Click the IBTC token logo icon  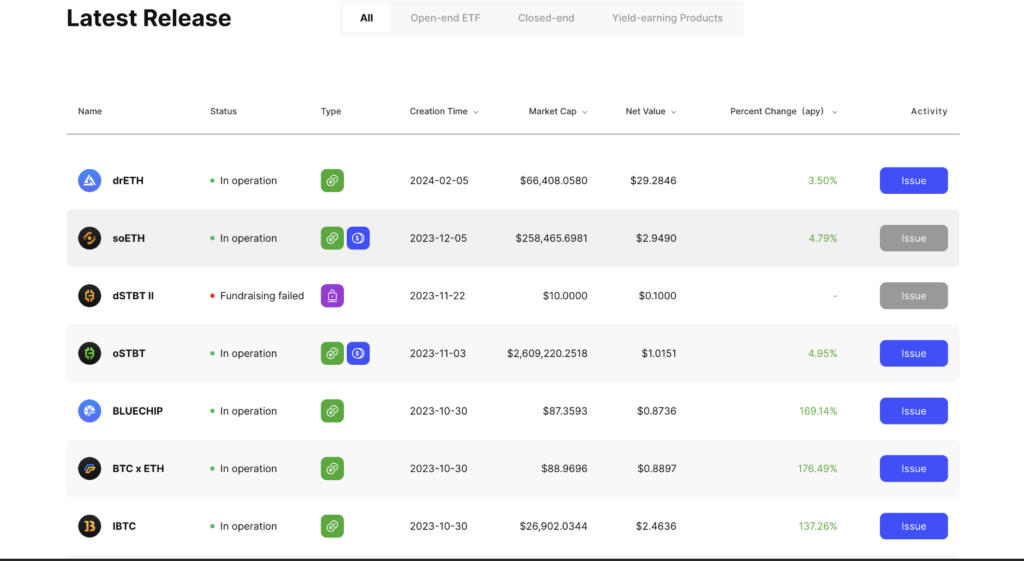[x=89, y=526]
